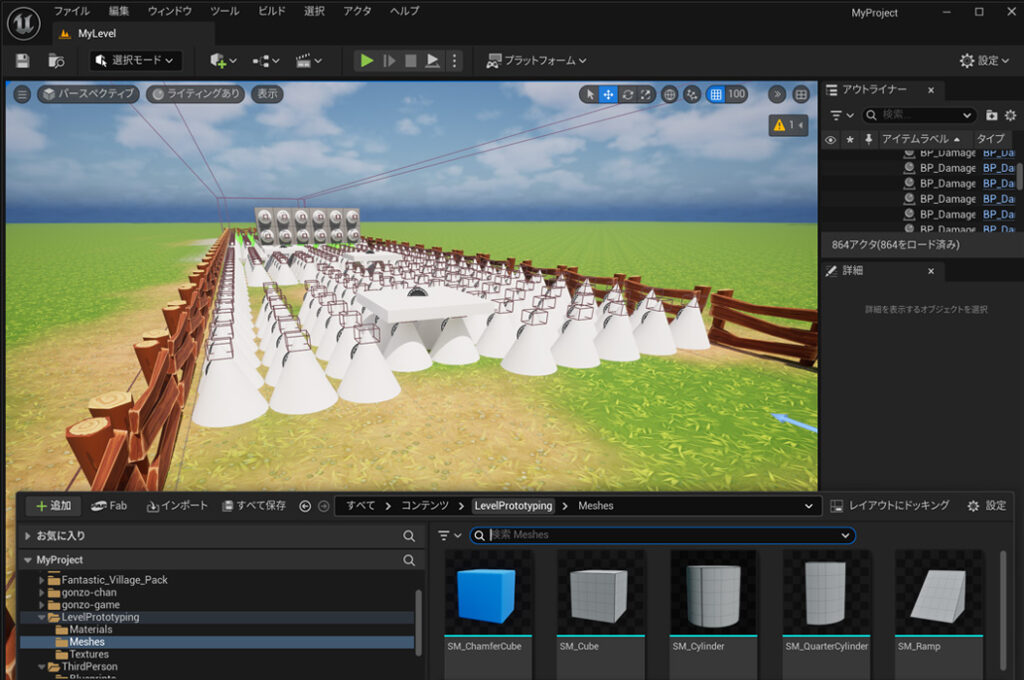Image resolution: width=1024 pixels, height=680 pixels.
Task: Select the rotate gizmo tool
Action: 627,95
